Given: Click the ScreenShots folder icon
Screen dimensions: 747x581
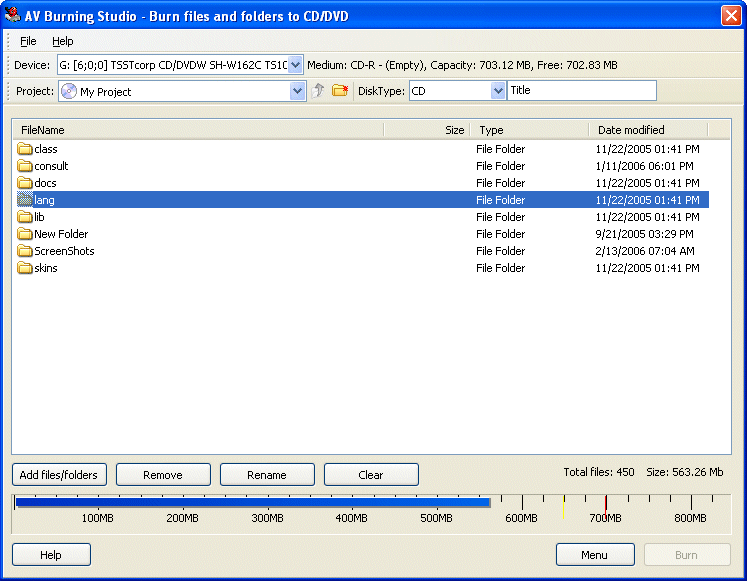Looking at the screenshot, I should tap(25, 251).
